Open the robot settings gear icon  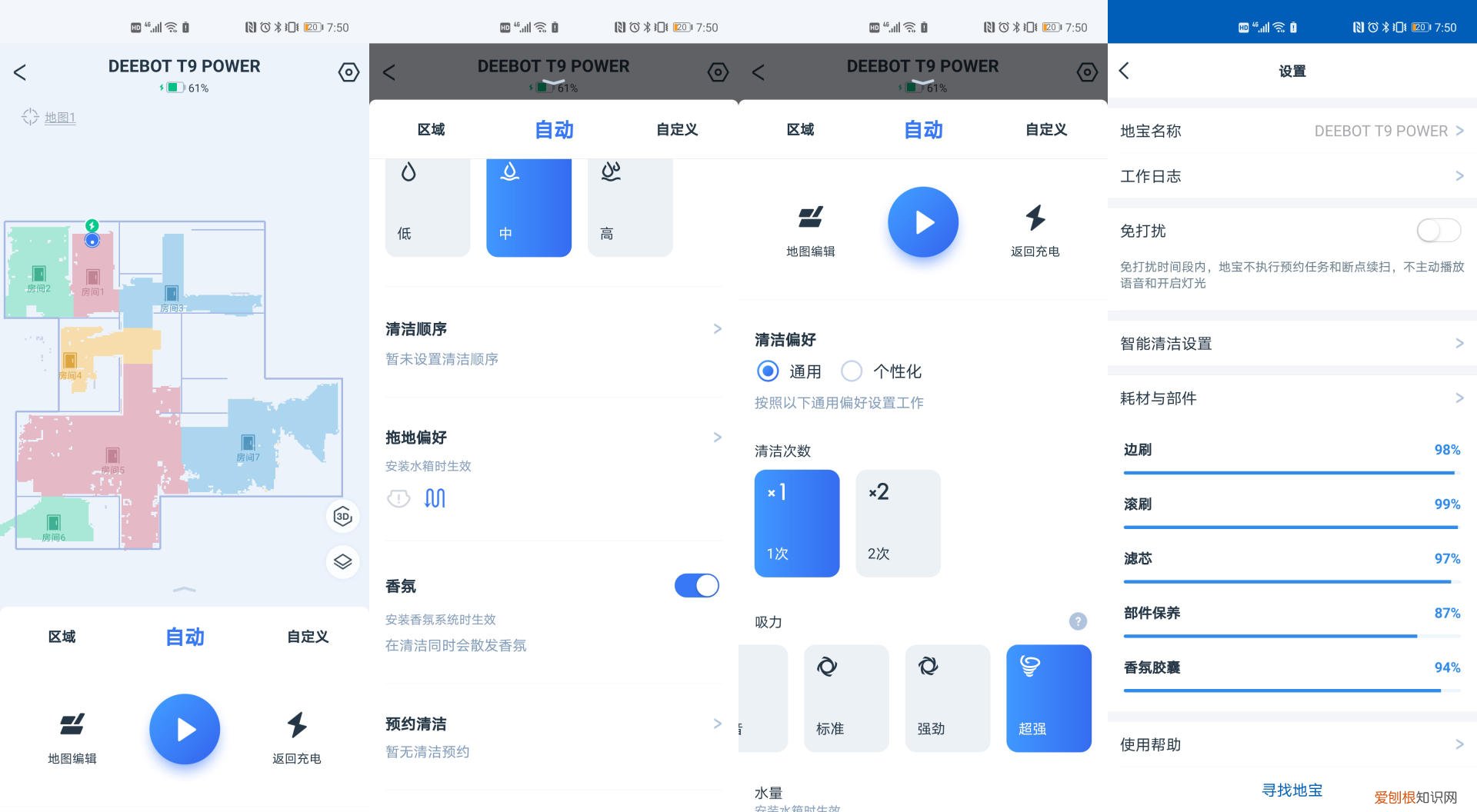click(x=348, y=72)
